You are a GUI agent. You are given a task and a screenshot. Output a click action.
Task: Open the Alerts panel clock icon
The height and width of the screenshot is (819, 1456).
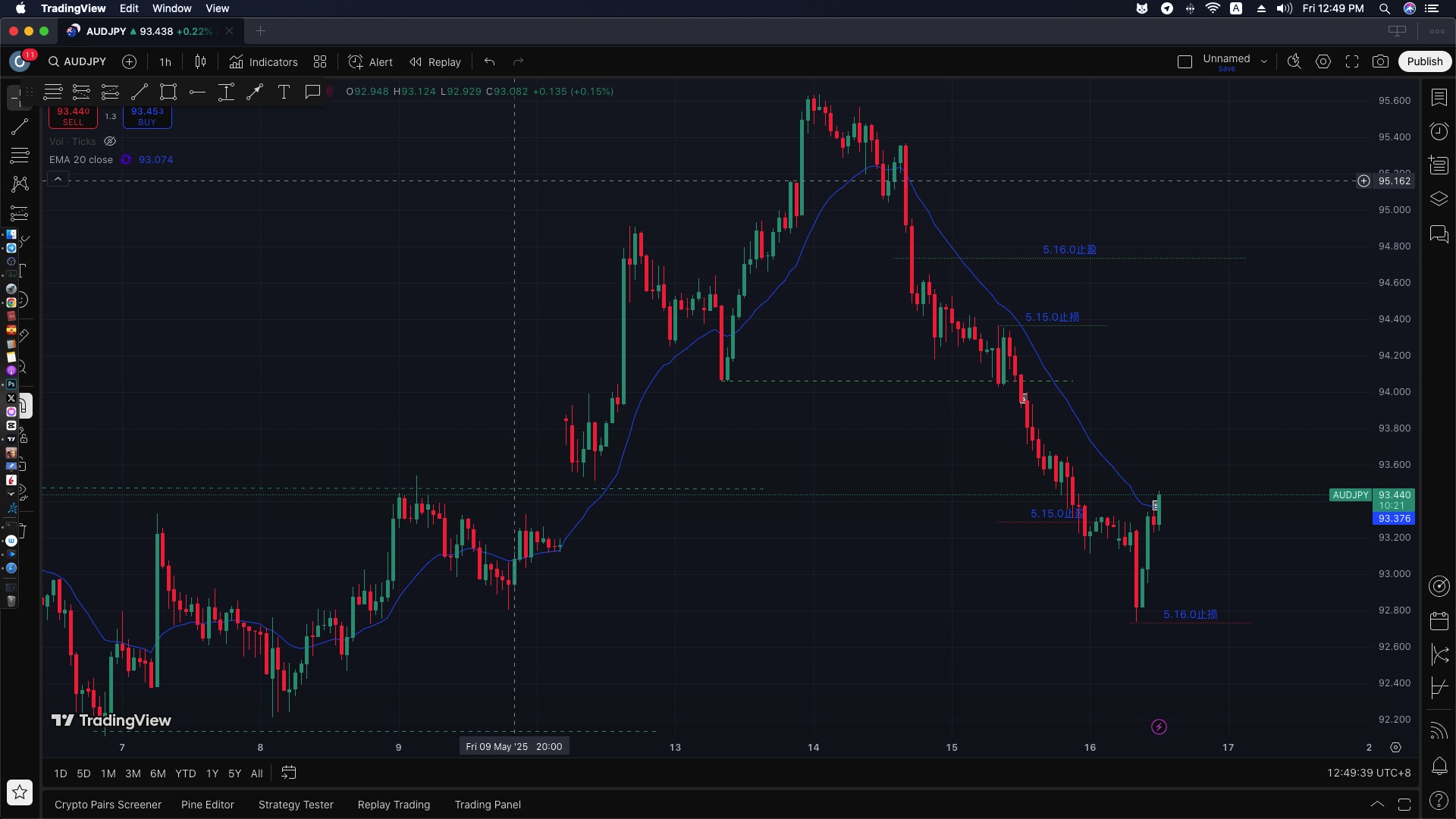(1439, 132)
